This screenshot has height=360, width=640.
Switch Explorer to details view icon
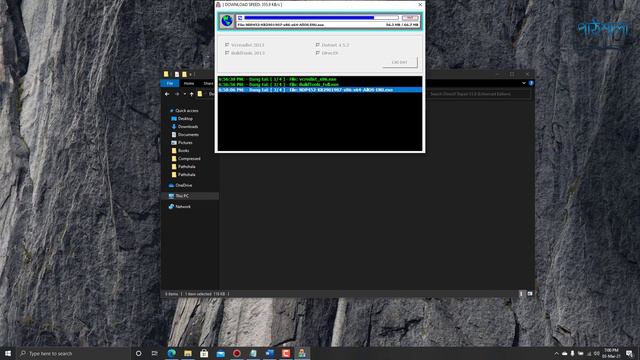(521, 293)
